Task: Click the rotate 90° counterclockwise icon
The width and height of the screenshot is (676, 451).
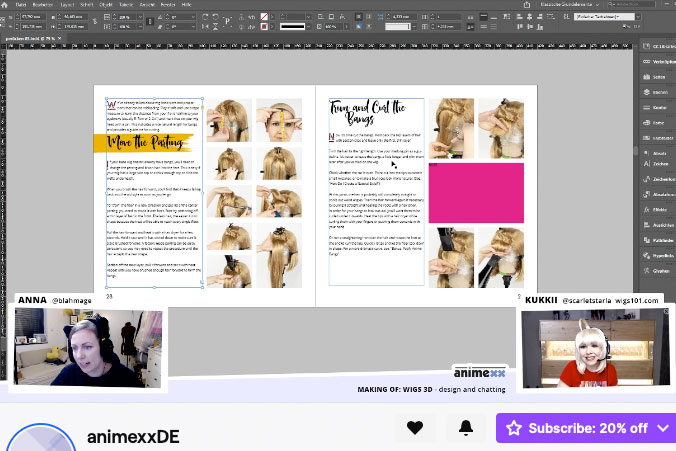Action: (x=215, y=17)
